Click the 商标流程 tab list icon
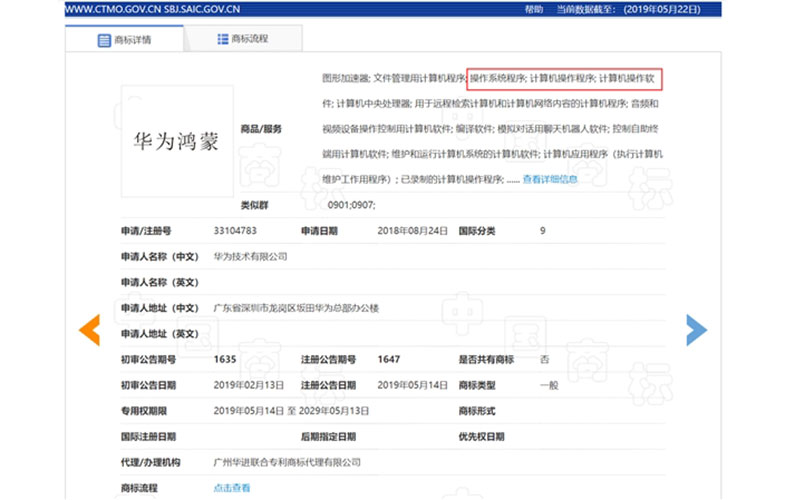The width and height of the screenshot is (785, 500). point(222,39)
